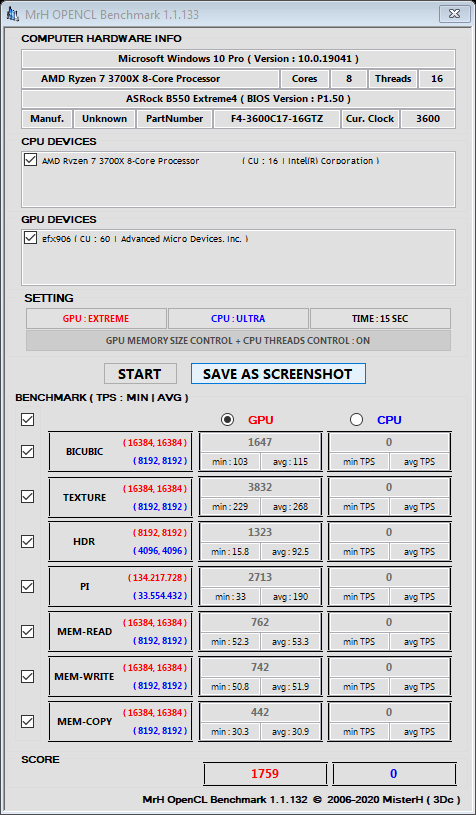Click the BICUBIC benchmark label

(x=85, y=452)
